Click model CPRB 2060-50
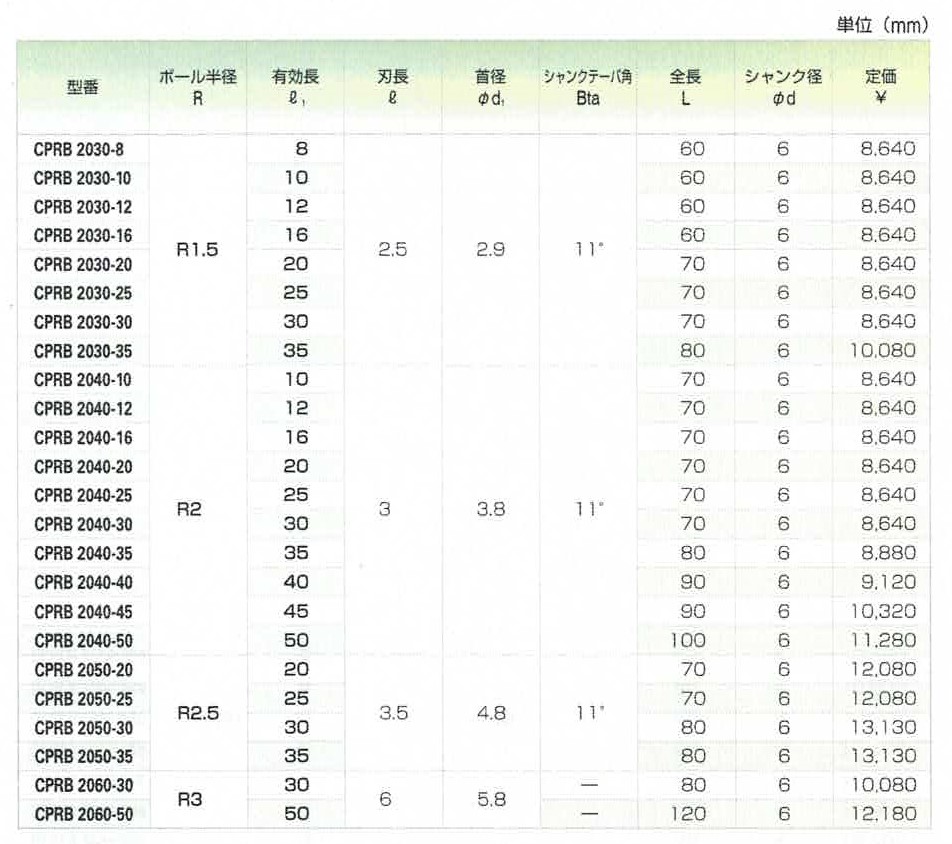 click(83, 815)
